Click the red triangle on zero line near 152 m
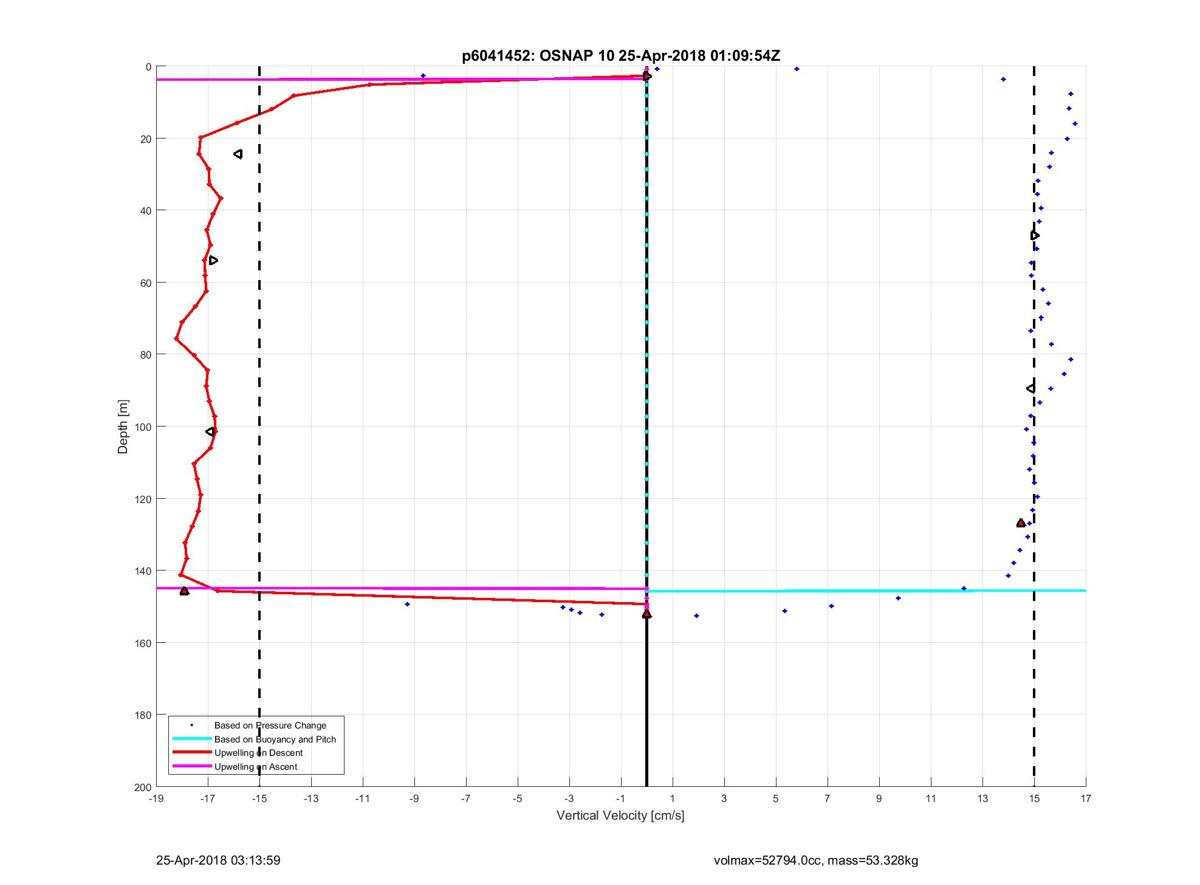This screenshot has width=1200, height=885. point(647,614)
